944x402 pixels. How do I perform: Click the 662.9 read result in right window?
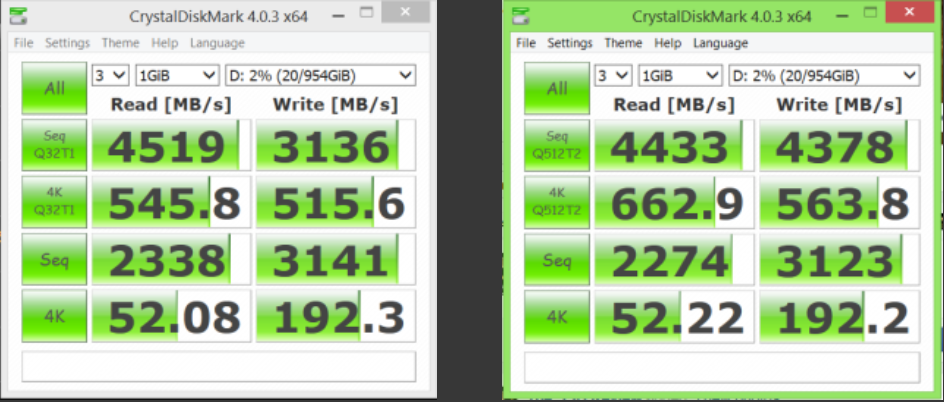click(674, 202)
